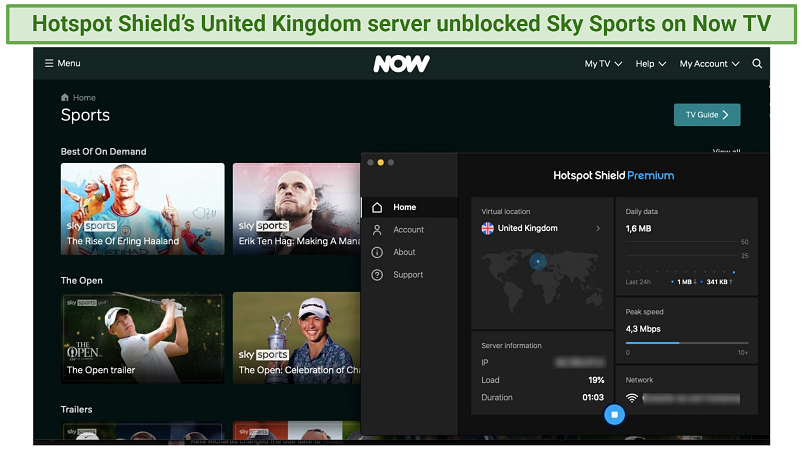Click the United Kingdom flag icon
The width and height of the screenshot is (806, 453).
(x=487, y=228)
